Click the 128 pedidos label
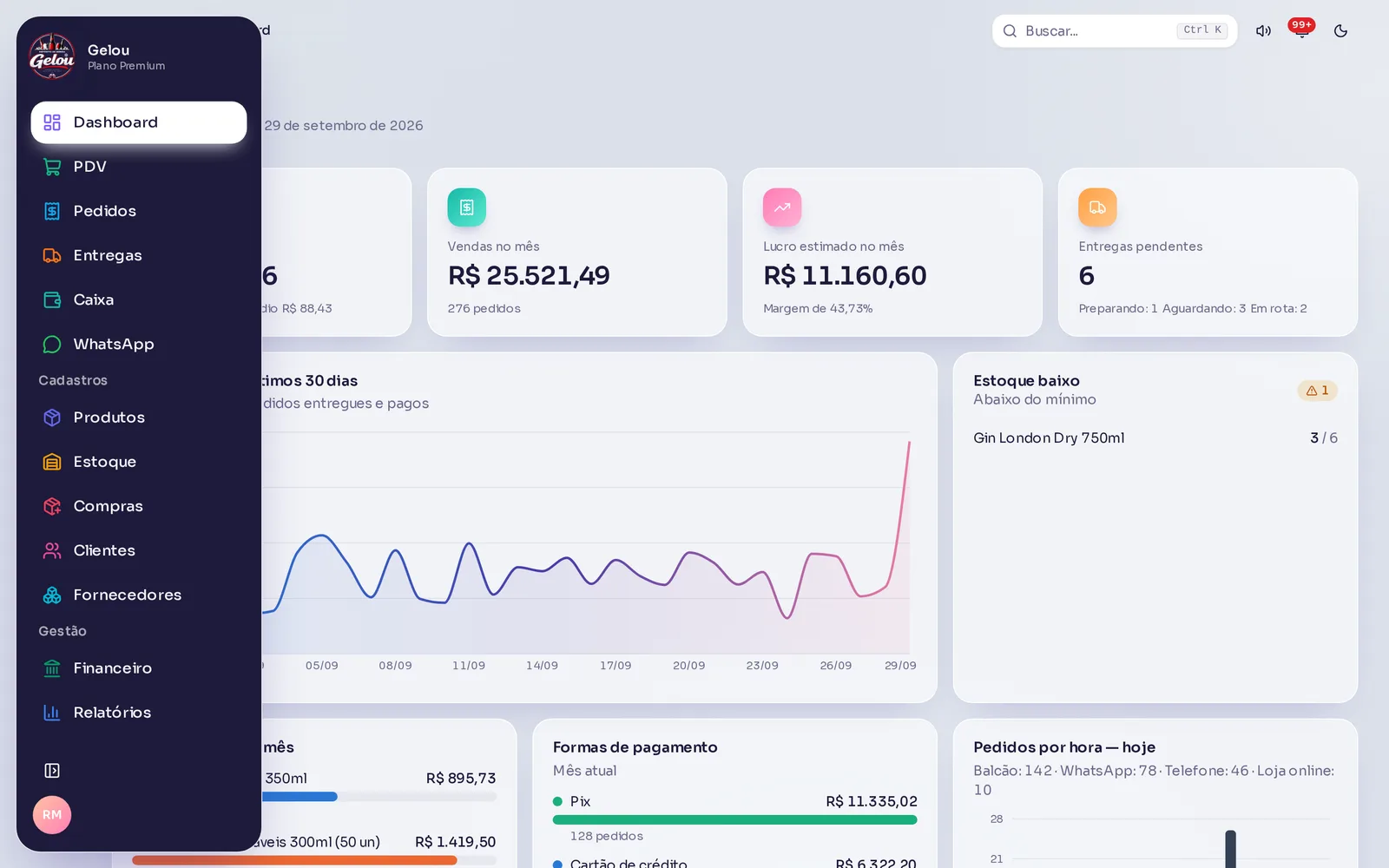Screen dimensions: 1389x868 (x=606, y=836)
